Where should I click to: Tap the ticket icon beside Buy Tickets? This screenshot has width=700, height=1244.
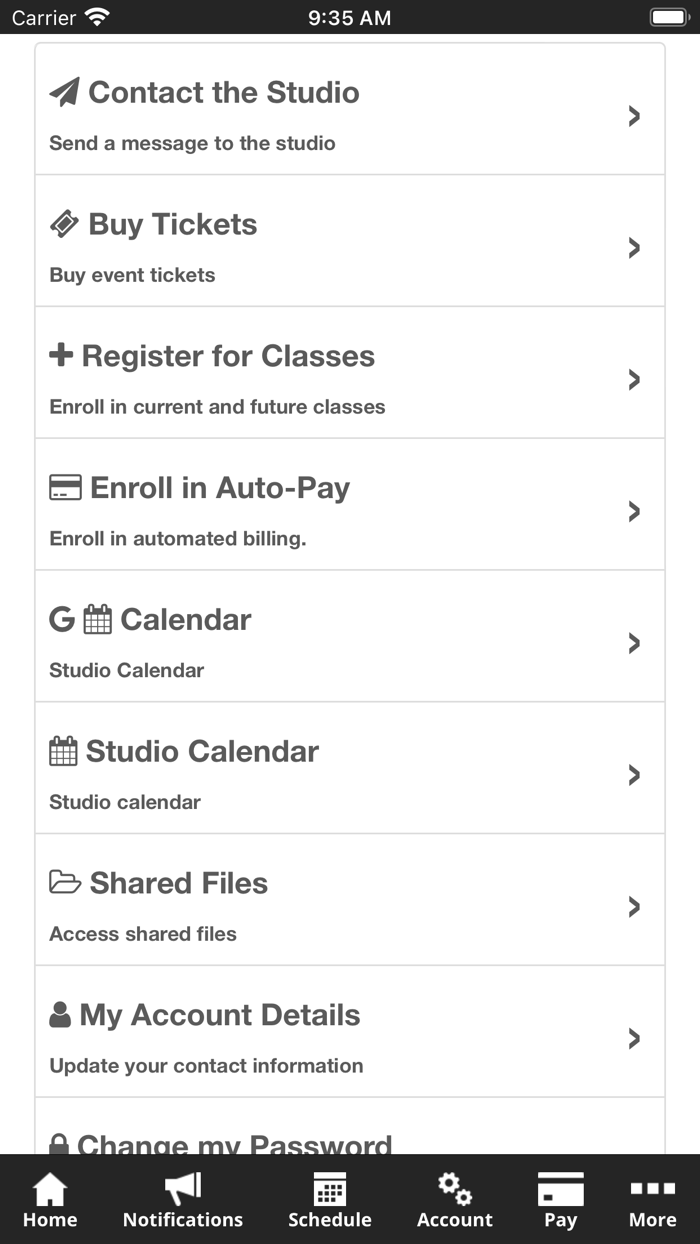64,224
